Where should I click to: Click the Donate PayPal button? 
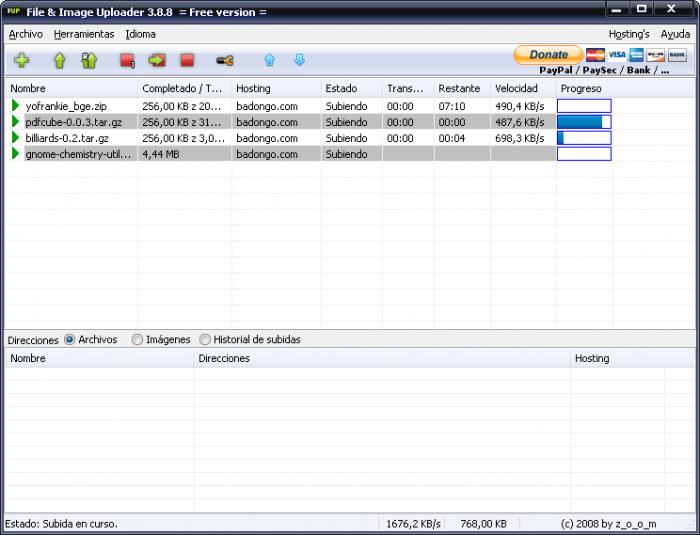(x=548, y=55)
